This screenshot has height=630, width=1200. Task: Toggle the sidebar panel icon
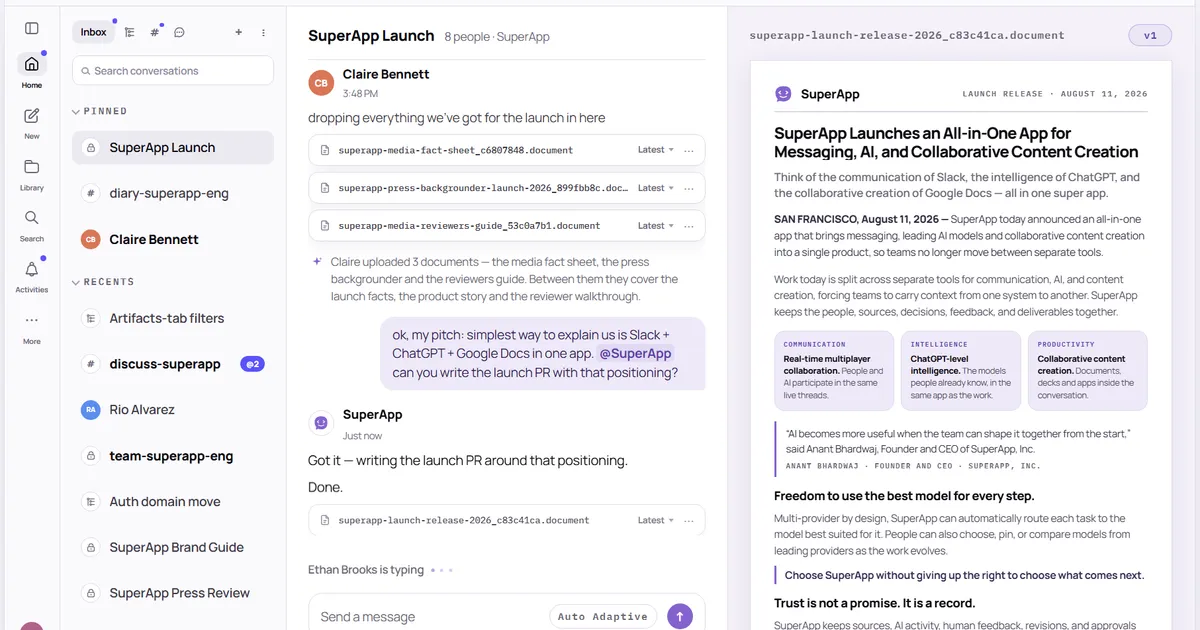32,29
